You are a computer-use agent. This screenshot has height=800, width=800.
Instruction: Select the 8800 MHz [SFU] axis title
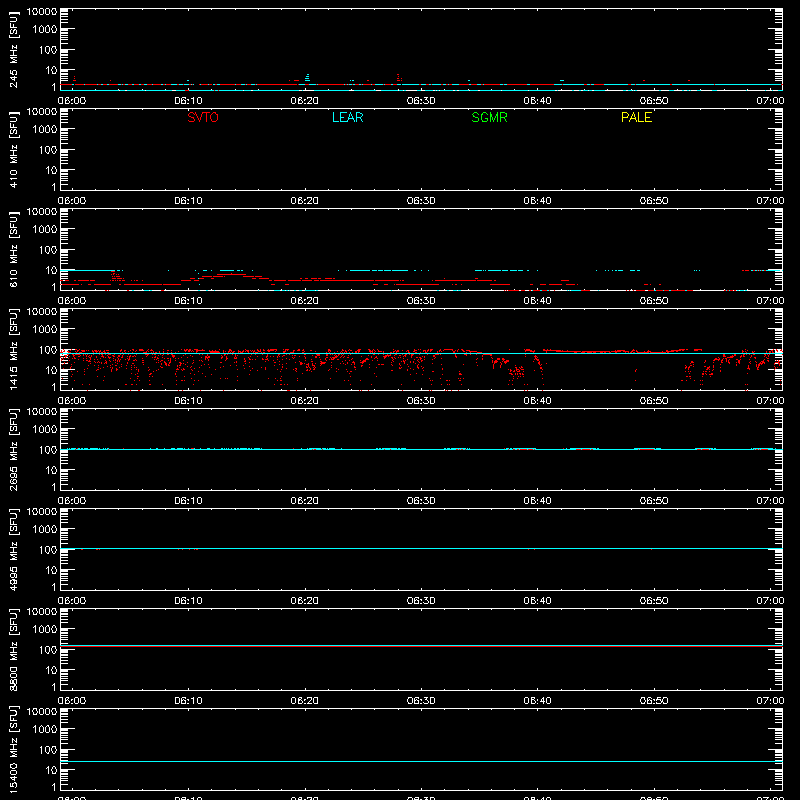[x=14, y=649]
